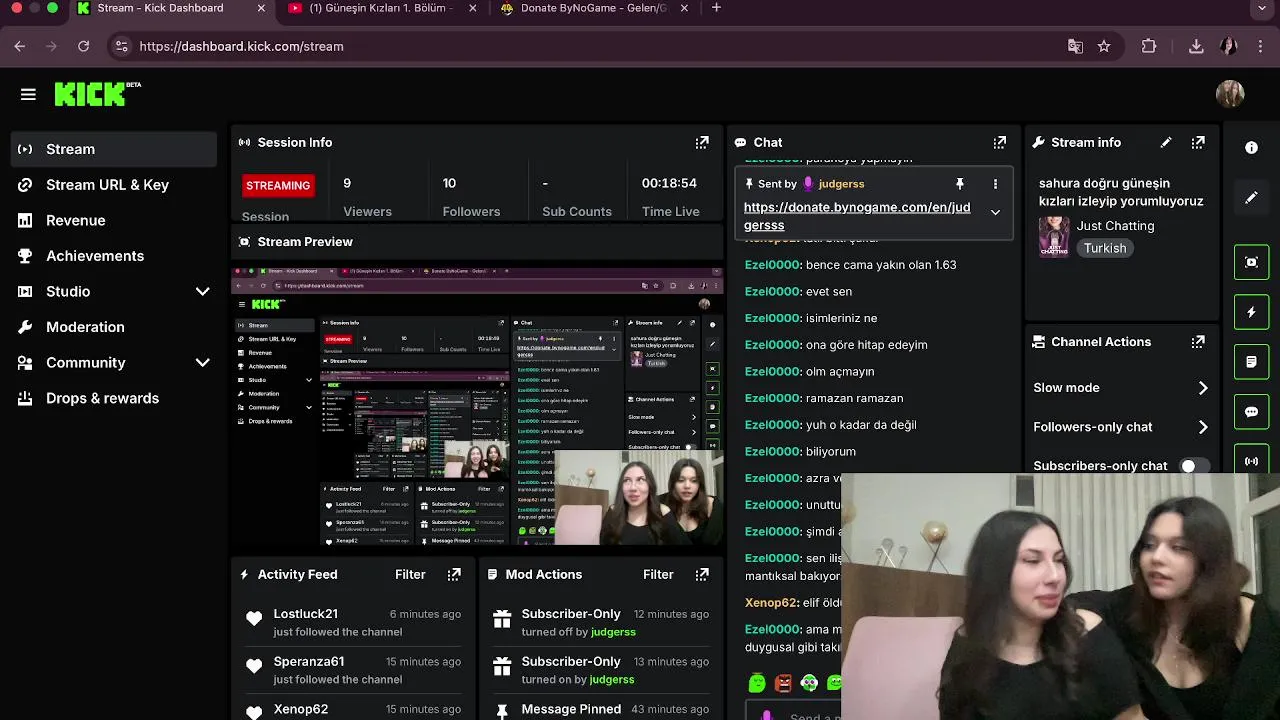Click the info icon in right sidebar
The width and height of the screenshot is (1280, 720).
point(1251,148)
